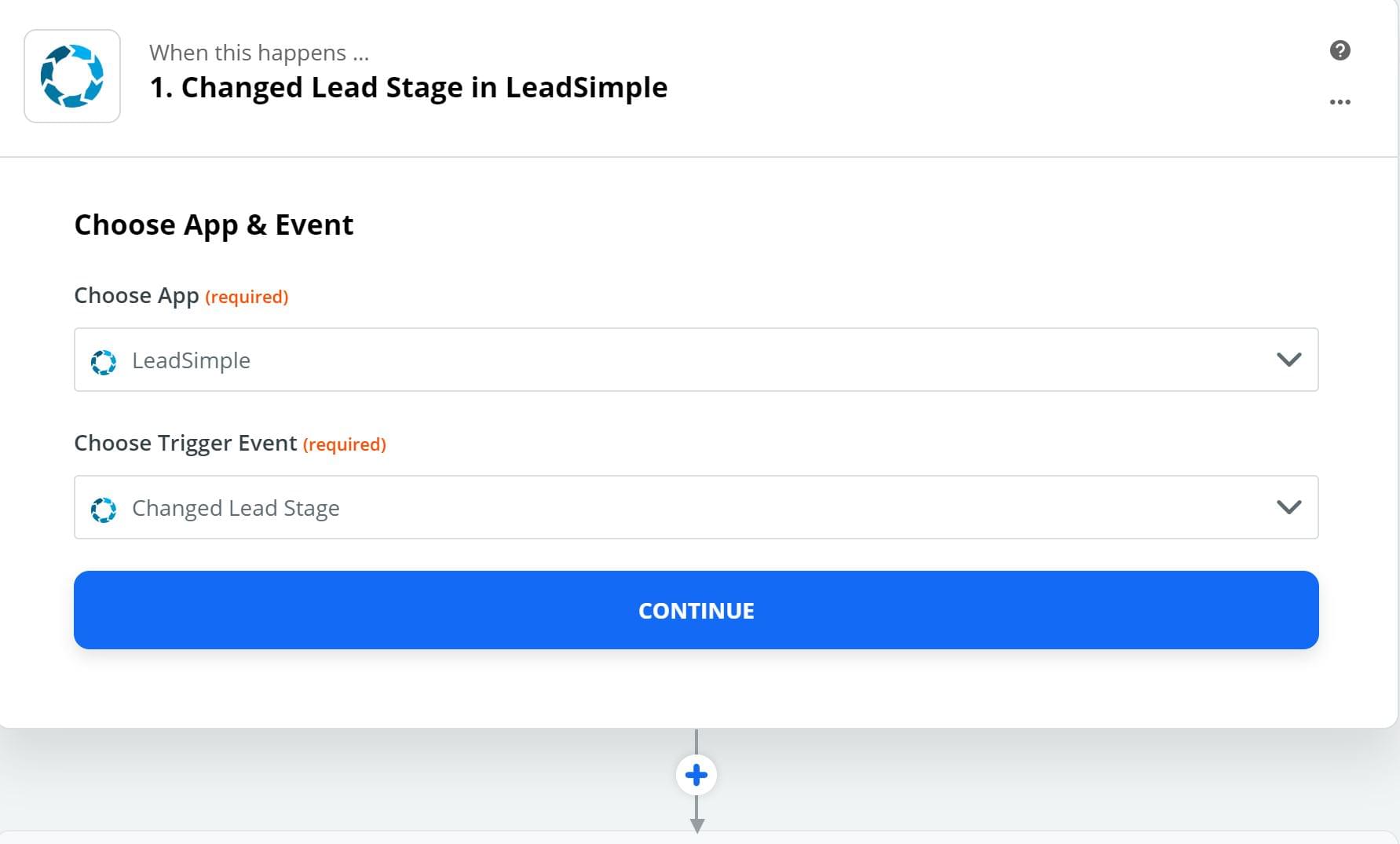Click the LeadSimple icon in trigger event field
This screenshot has height=844, width=1400.
point(104,509)
